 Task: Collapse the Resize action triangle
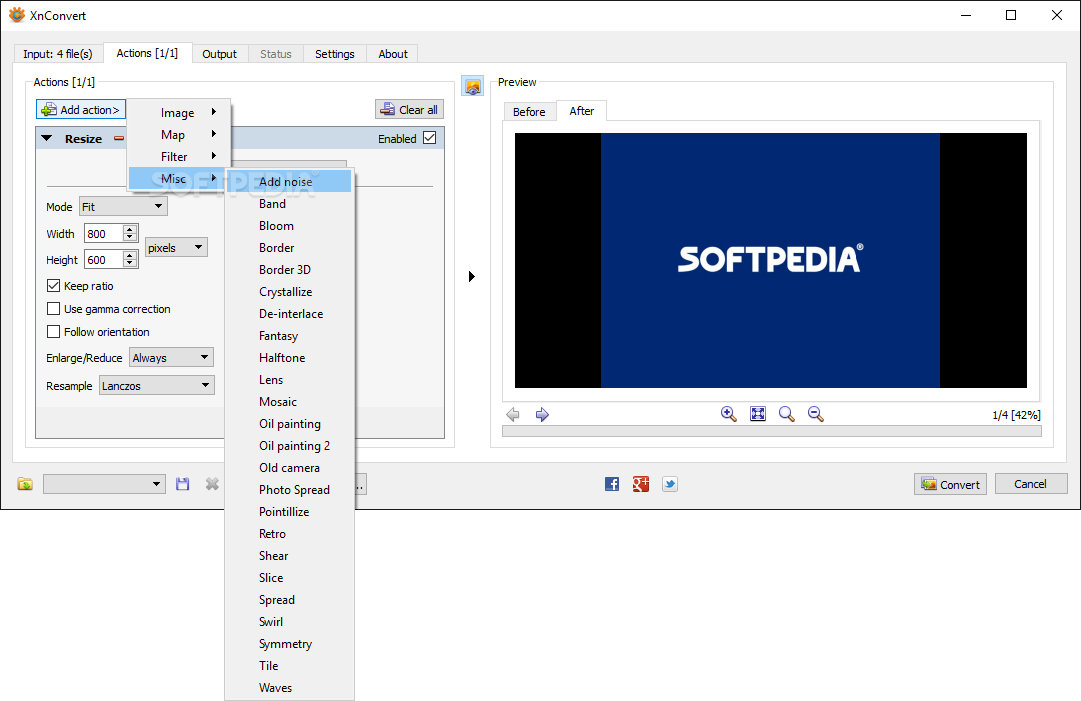pos(46,139)
